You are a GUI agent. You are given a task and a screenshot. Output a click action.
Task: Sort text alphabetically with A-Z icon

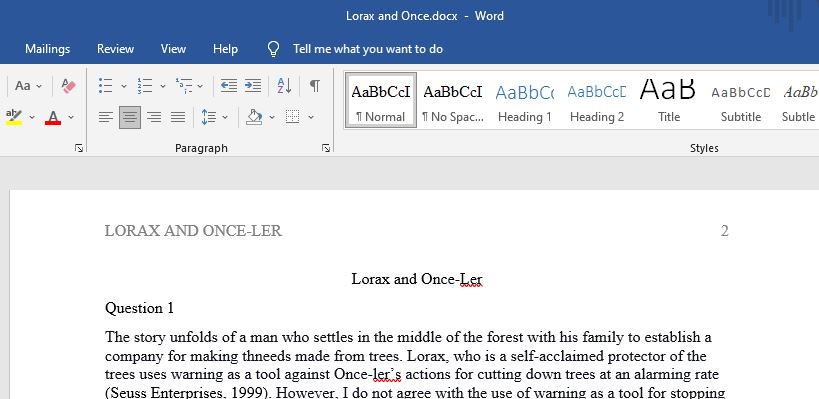tap(284, 86)
